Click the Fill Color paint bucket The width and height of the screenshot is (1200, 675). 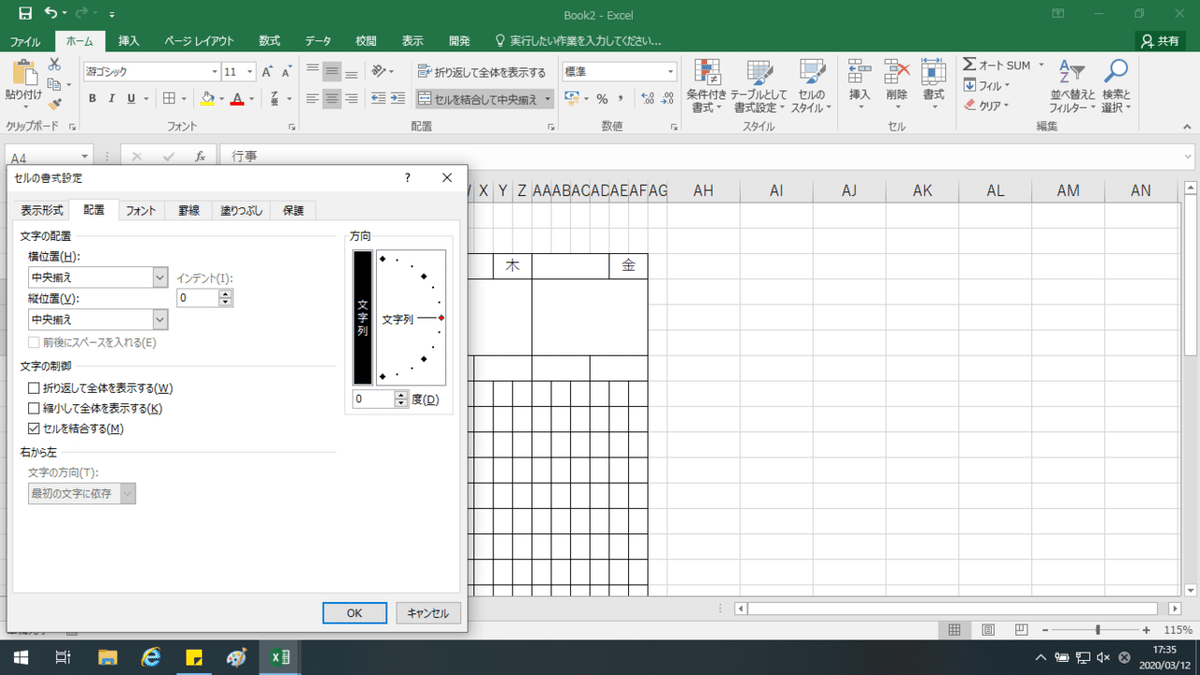tap(207, 98)
